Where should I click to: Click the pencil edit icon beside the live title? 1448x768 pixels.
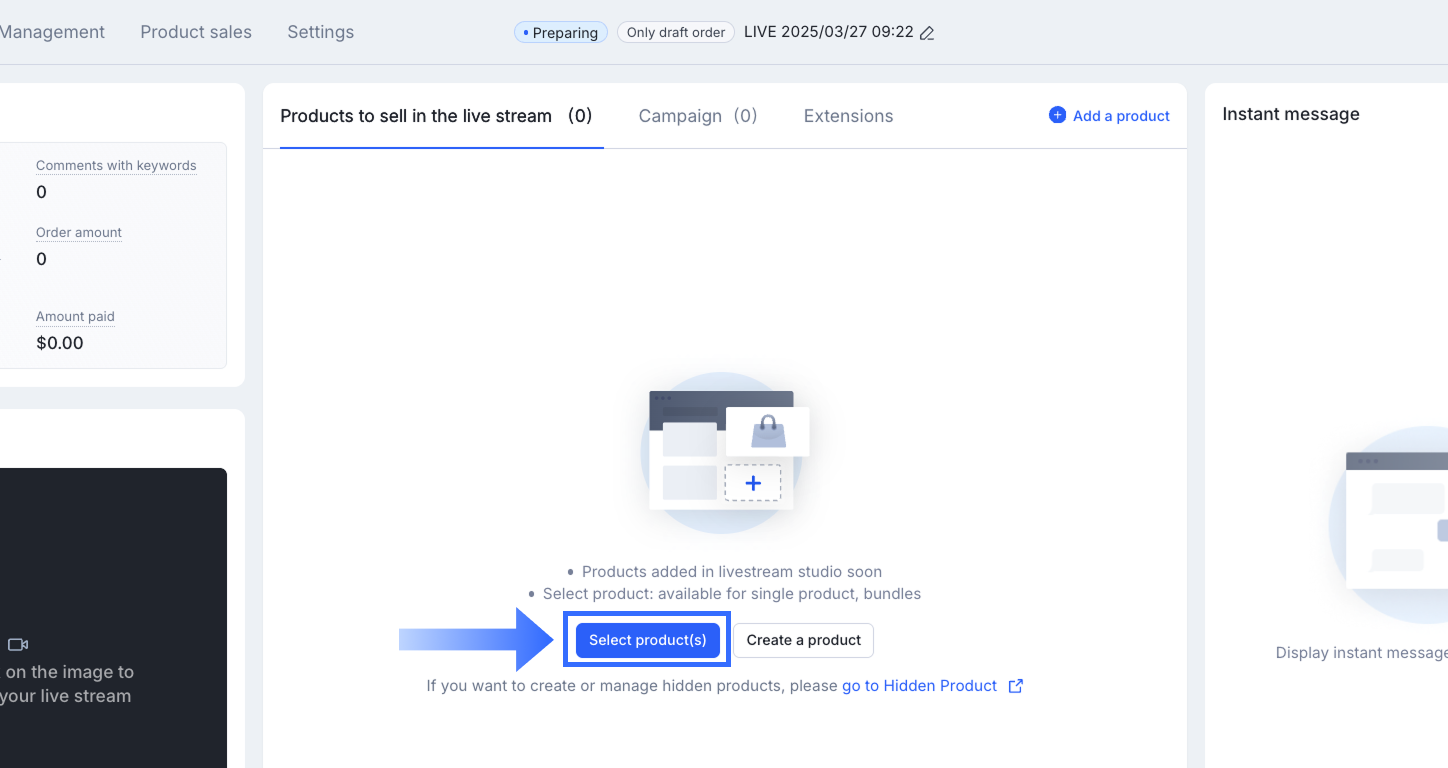pos(927,33)
